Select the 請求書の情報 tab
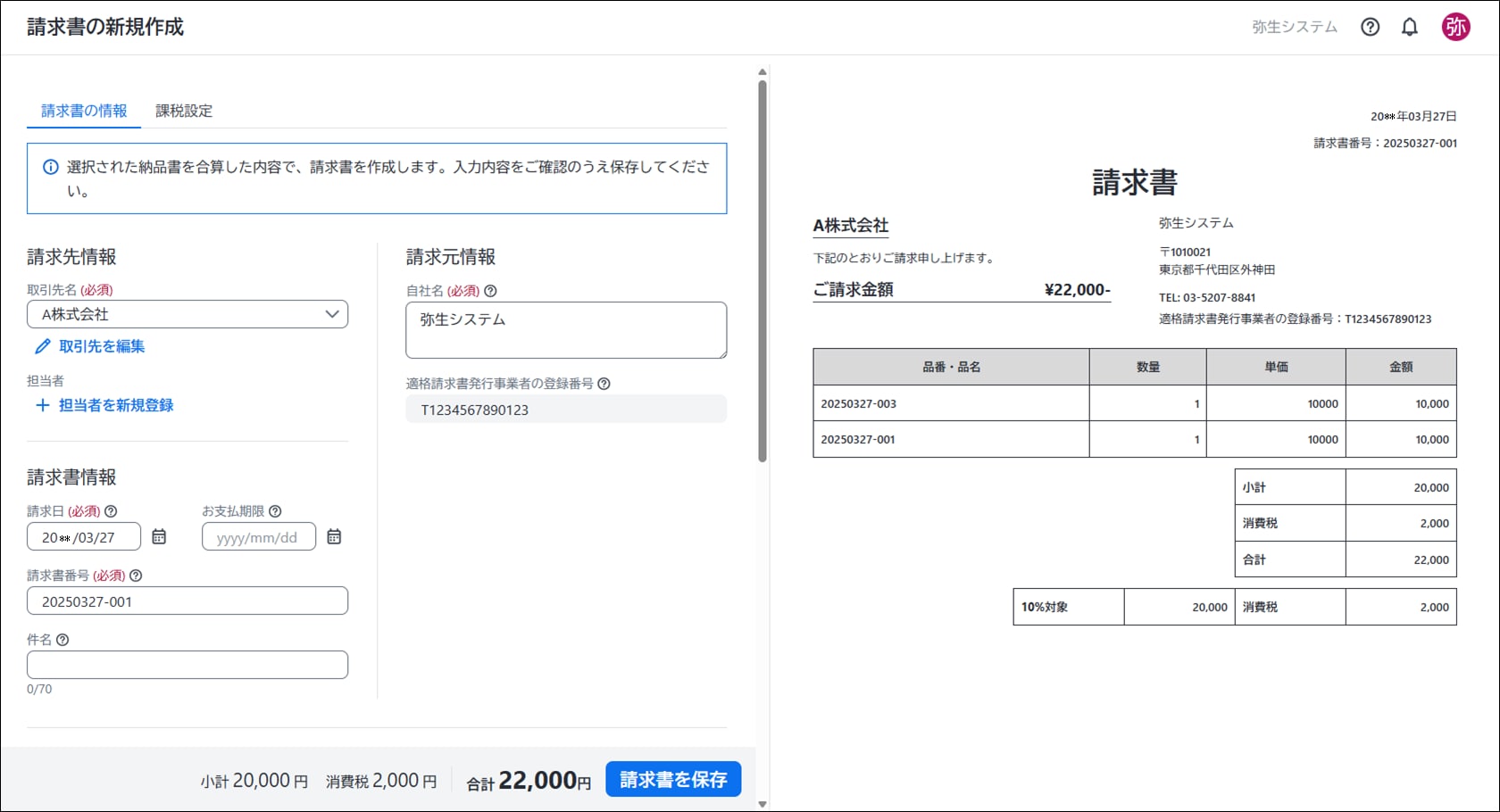The height and width of the screenshot is (812, 1500). (84, 111)
